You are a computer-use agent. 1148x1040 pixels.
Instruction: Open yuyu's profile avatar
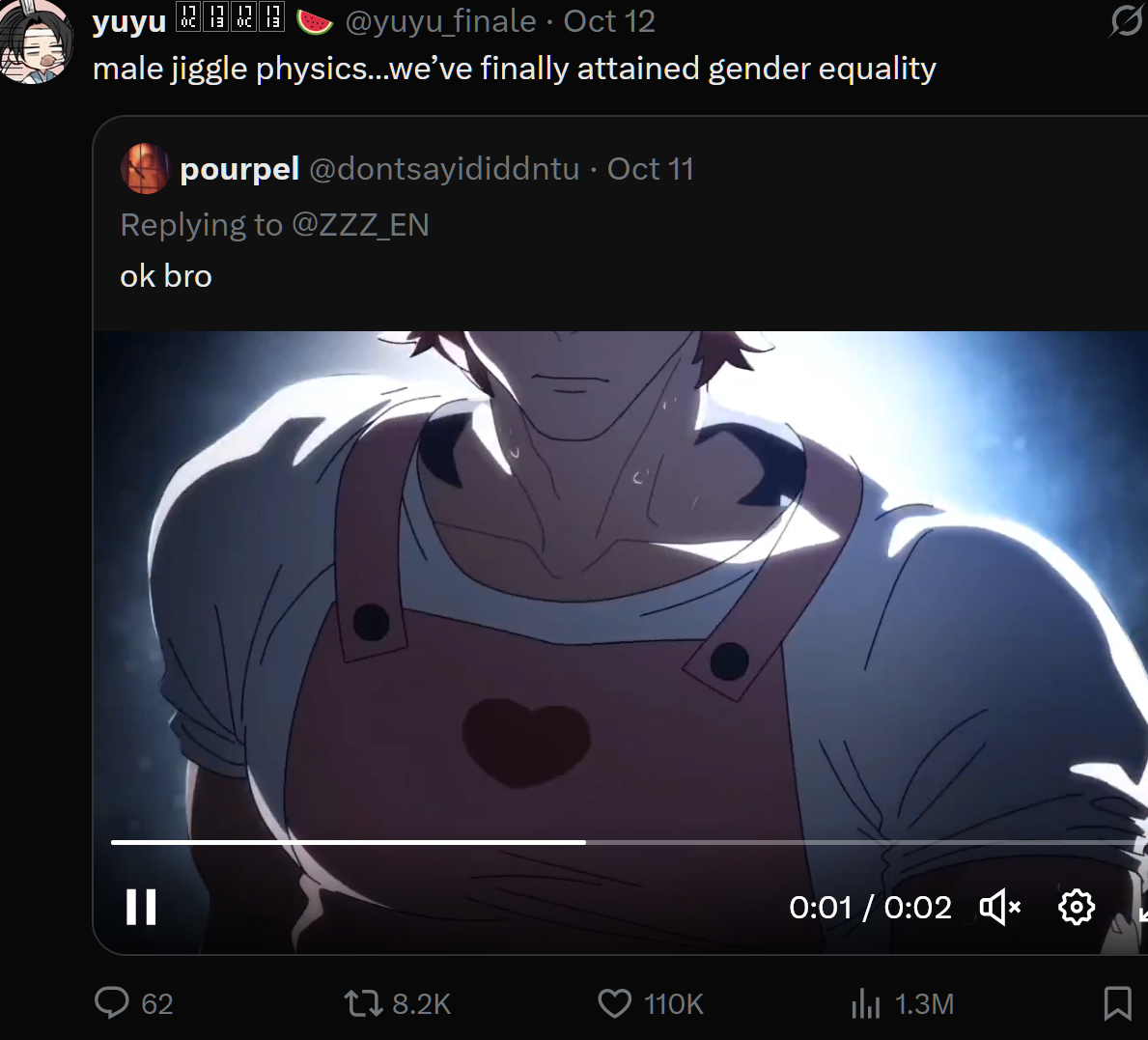(37, 42)
